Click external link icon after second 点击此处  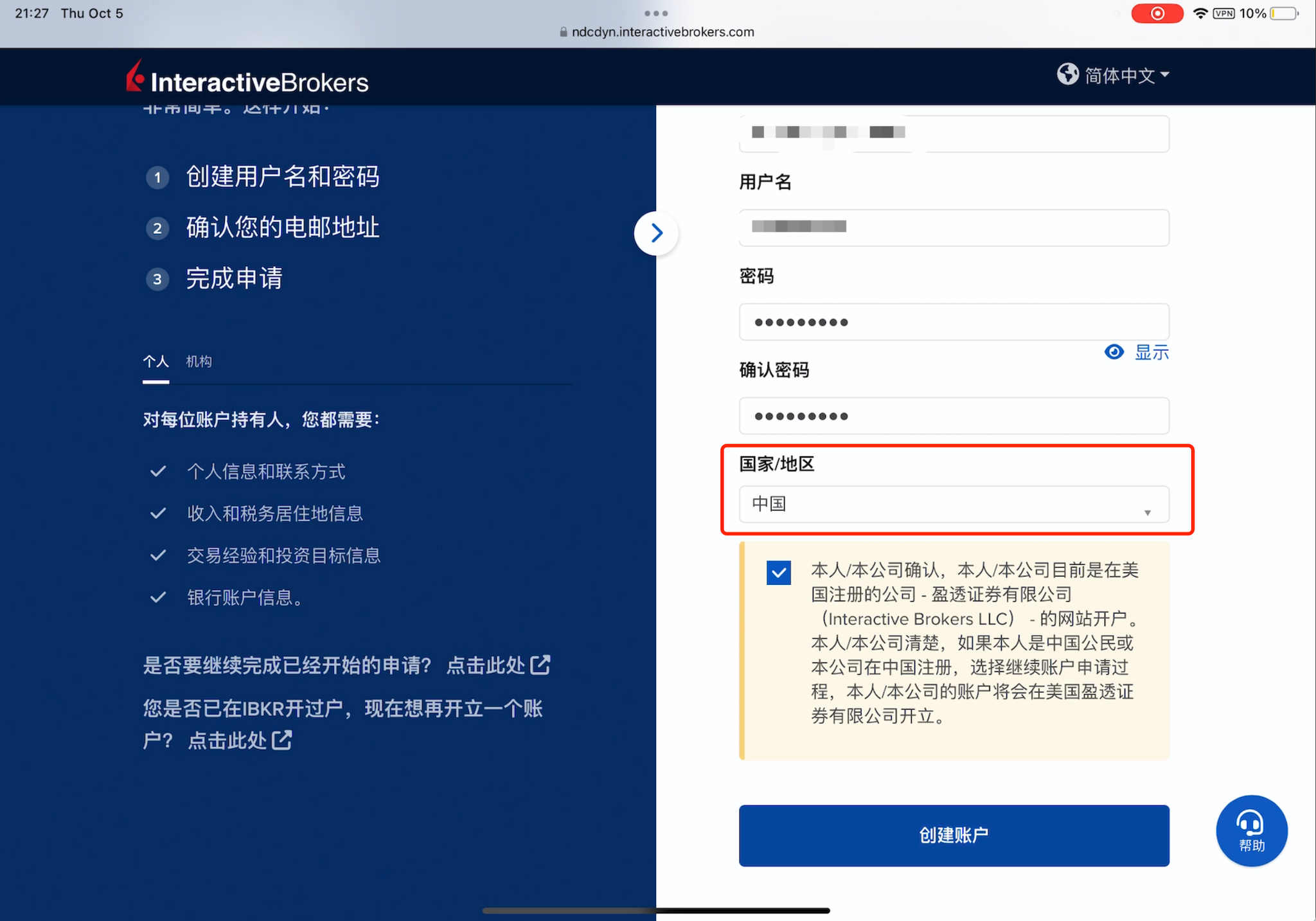pyautogui.click(x=282, y=740)
